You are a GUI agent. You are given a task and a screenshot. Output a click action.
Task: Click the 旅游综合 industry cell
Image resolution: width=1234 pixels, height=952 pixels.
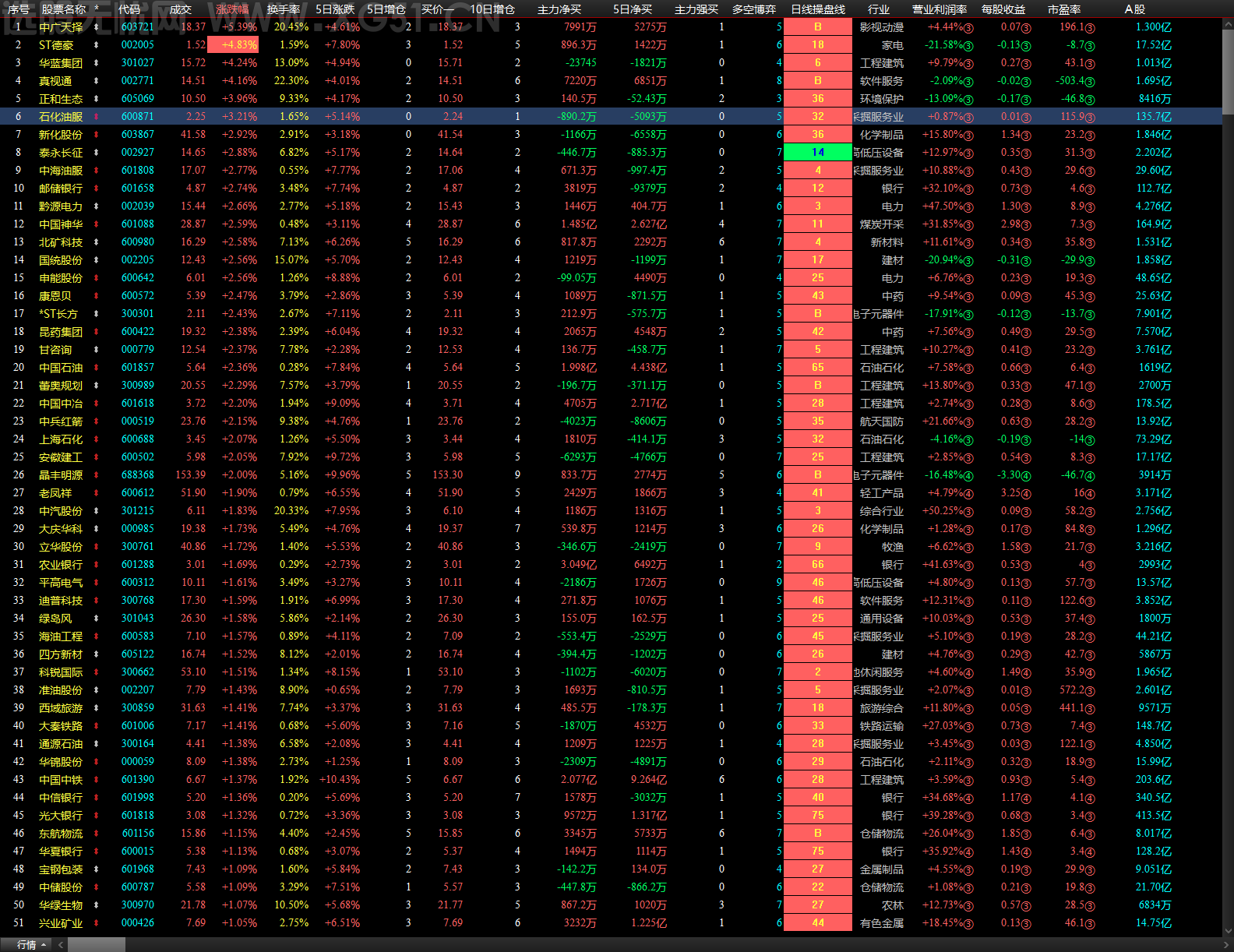pos(882,708)
